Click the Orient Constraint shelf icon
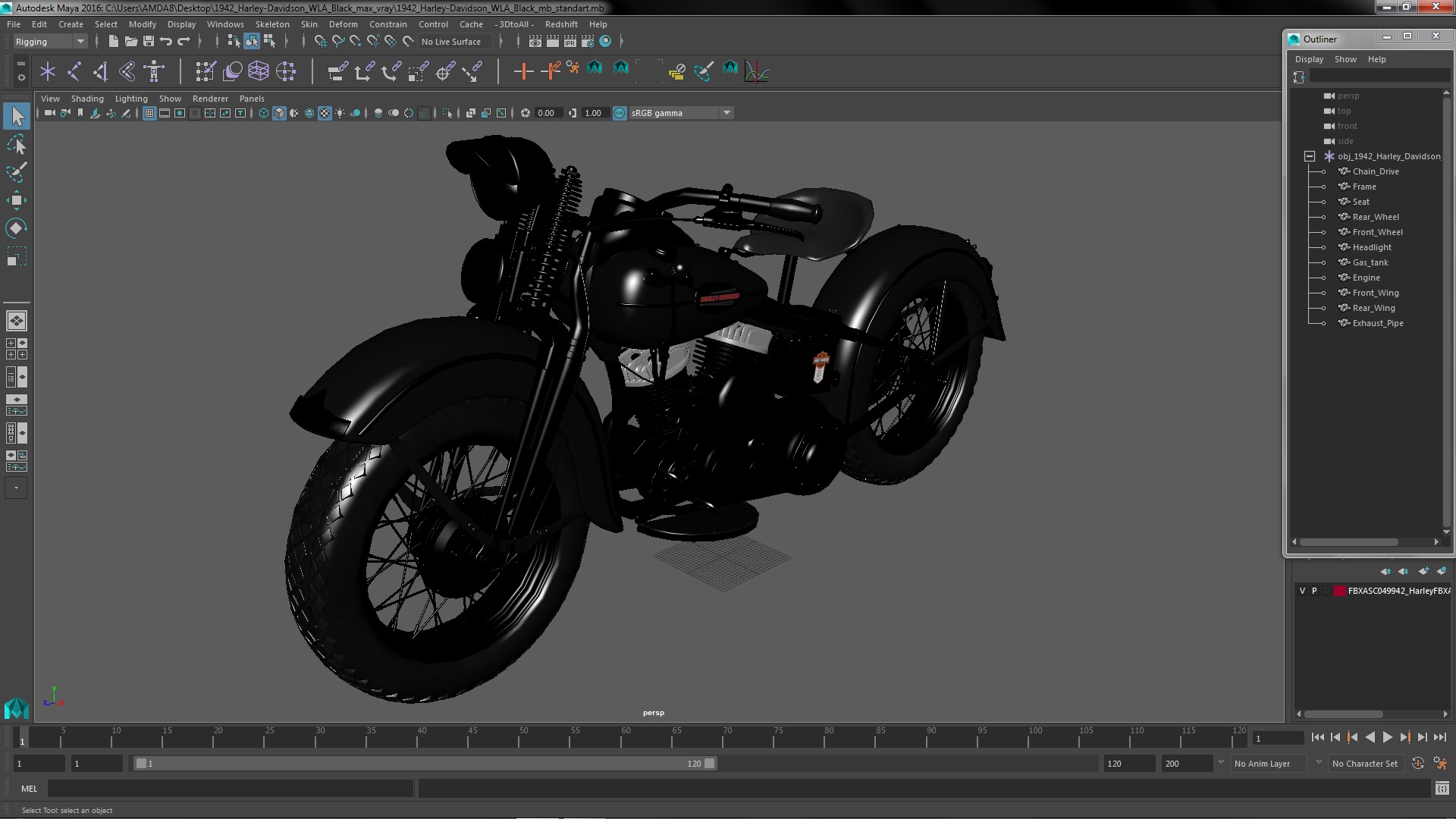 (391, 71)
